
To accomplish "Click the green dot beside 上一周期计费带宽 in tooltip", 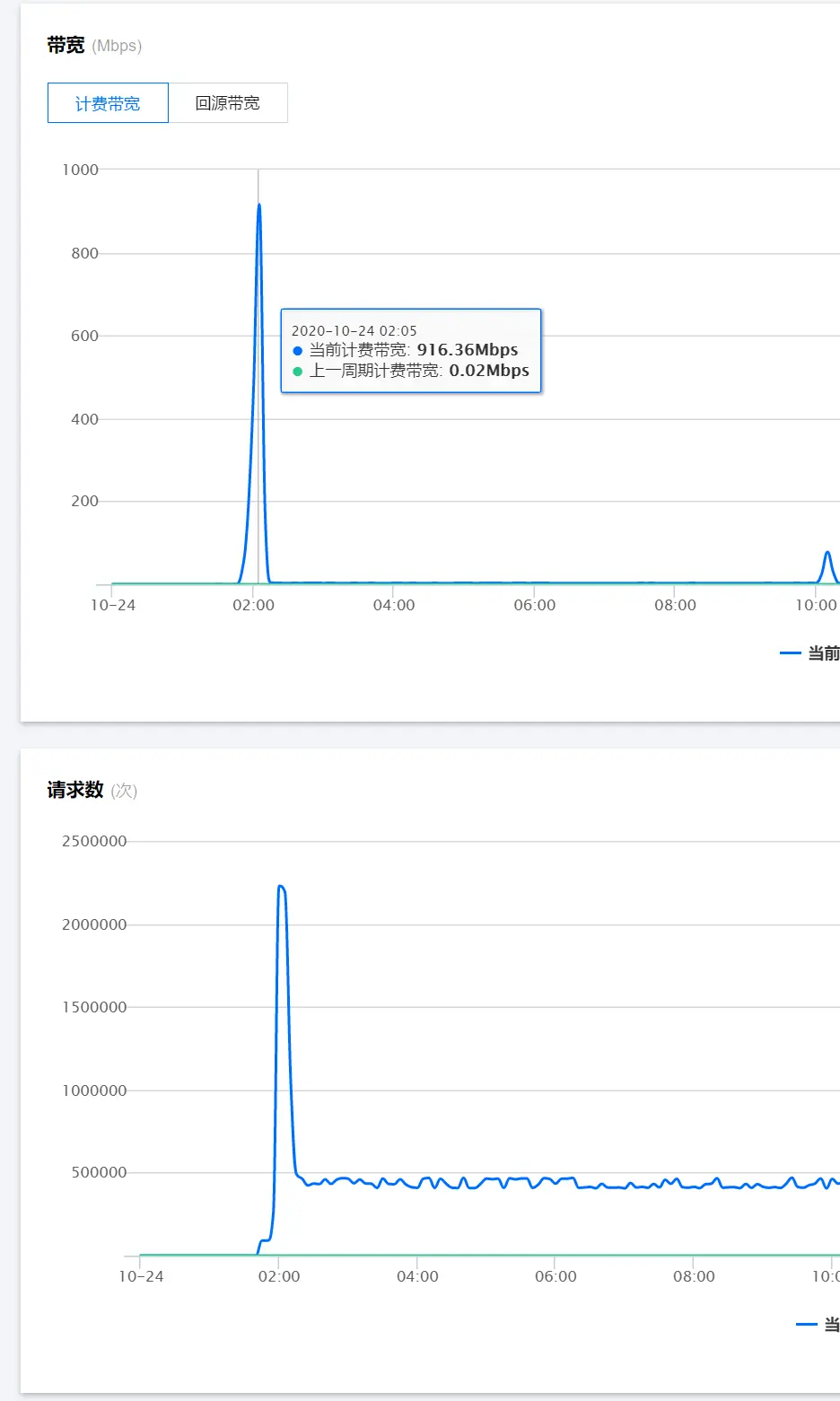I will coord(298,372).
